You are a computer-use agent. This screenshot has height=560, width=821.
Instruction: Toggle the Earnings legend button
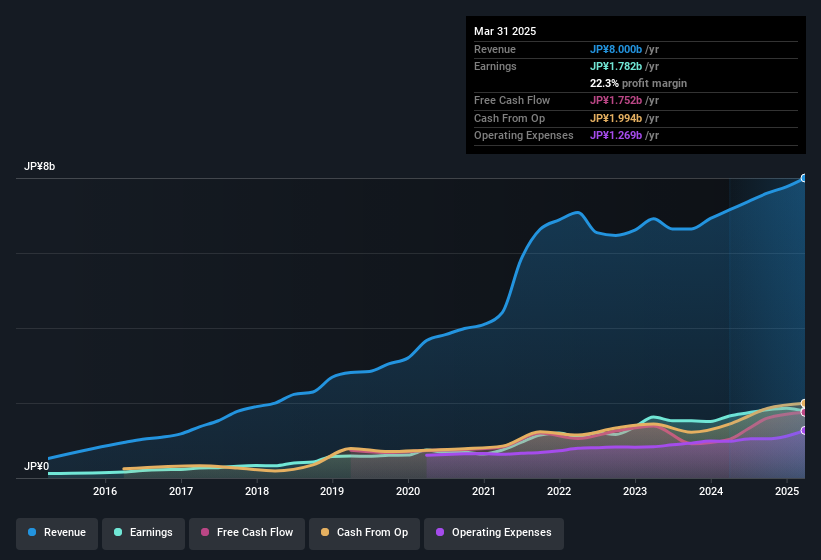[143, 533]
